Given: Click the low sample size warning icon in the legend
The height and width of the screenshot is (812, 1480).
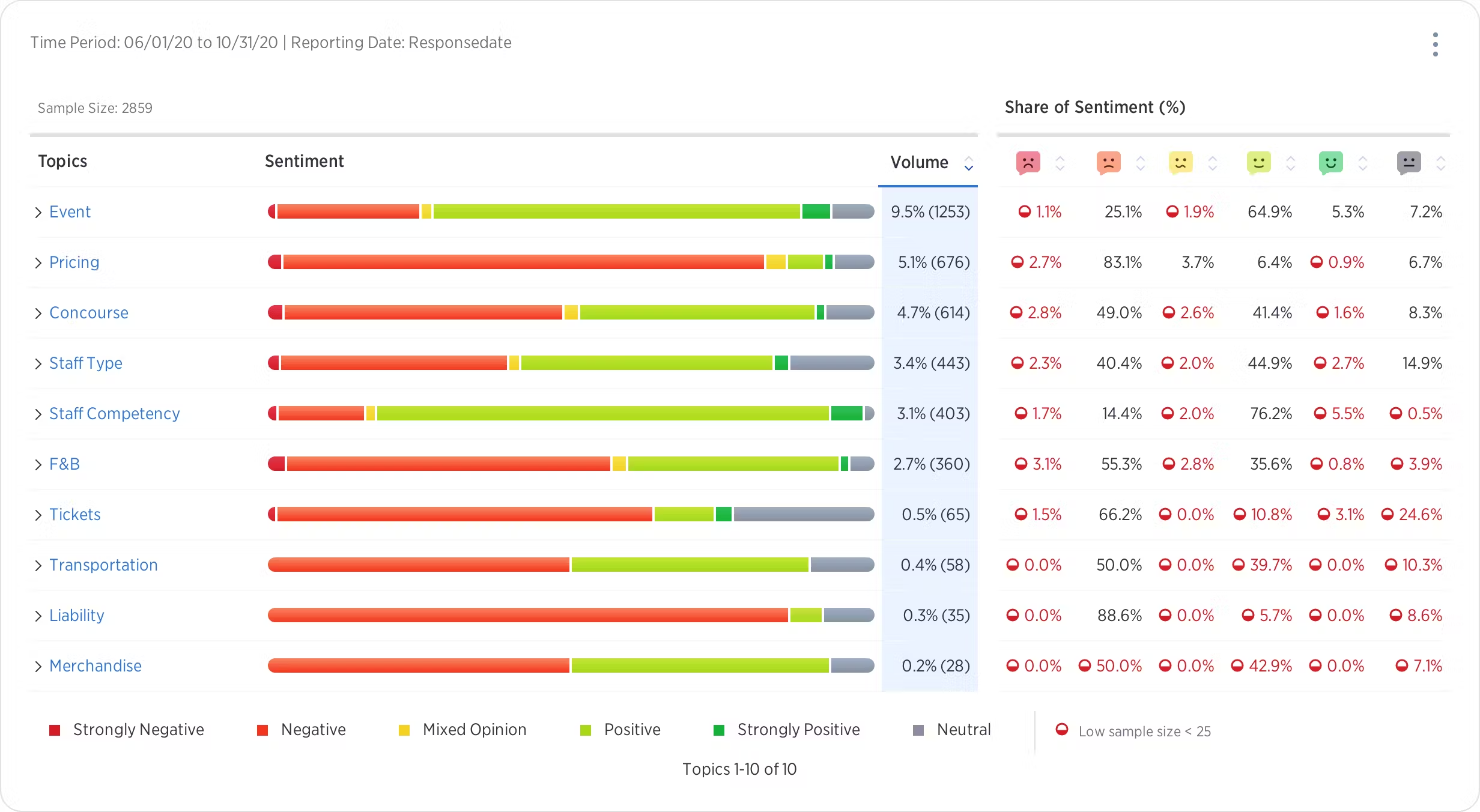Looking at the screenshot, I should [x=1062, y=730].
